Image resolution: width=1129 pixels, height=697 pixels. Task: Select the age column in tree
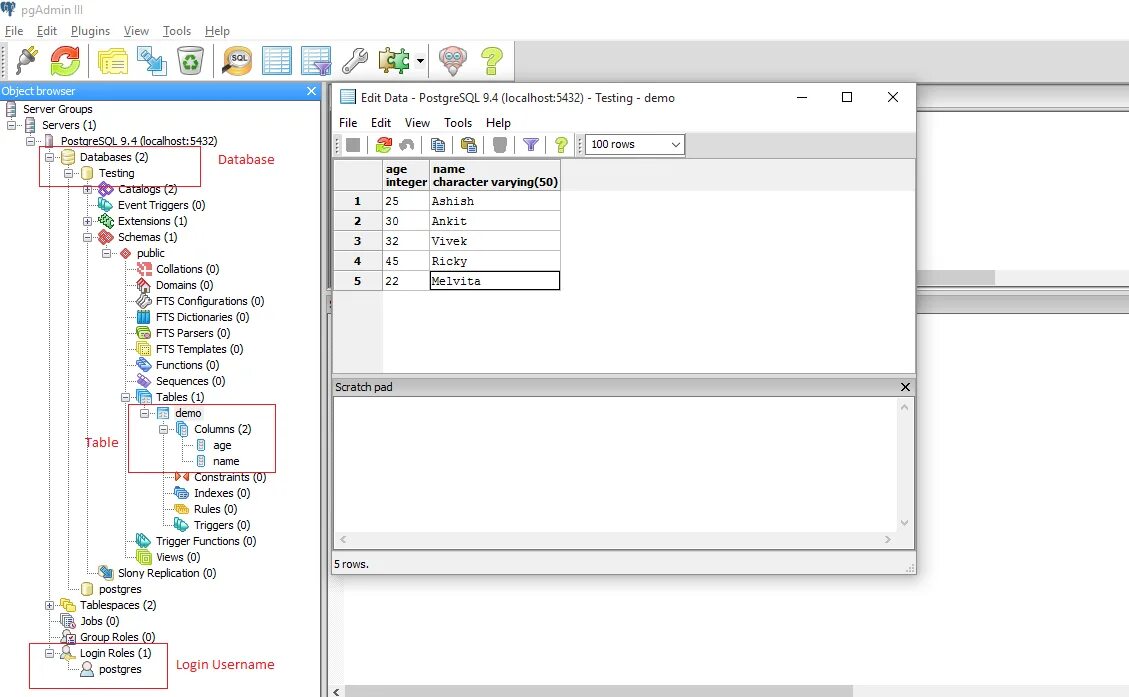coord(222,445)
